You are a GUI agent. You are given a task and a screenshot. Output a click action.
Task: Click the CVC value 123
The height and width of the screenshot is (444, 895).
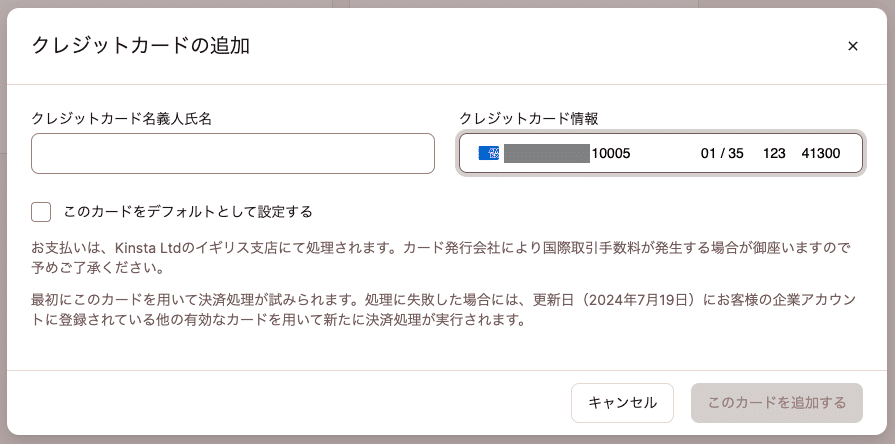point(774,154)
